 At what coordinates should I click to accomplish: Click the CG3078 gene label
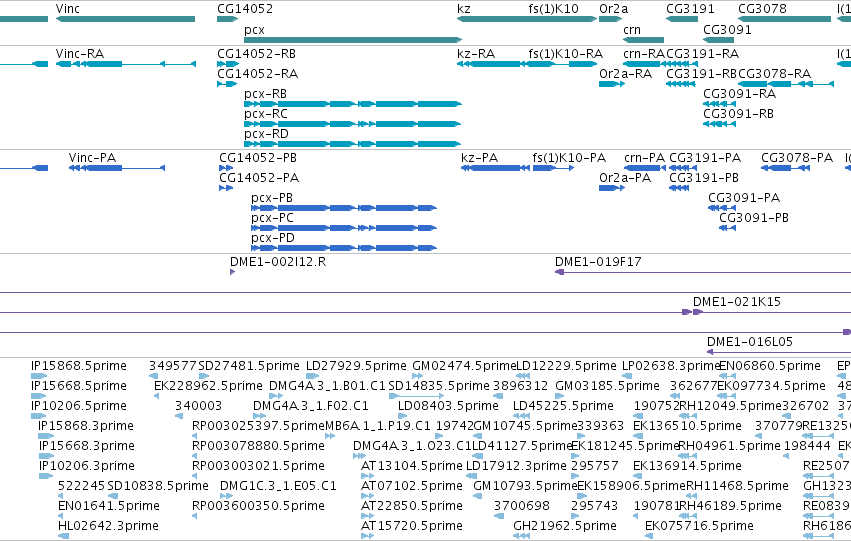762,9
